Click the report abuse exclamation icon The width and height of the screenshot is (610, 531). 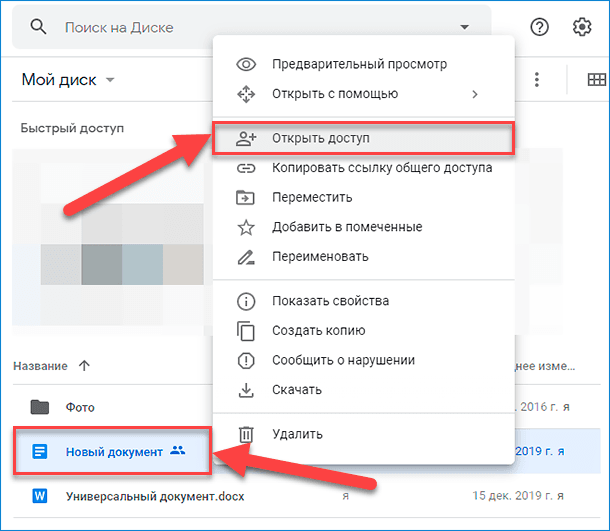[x=246, y=361]
